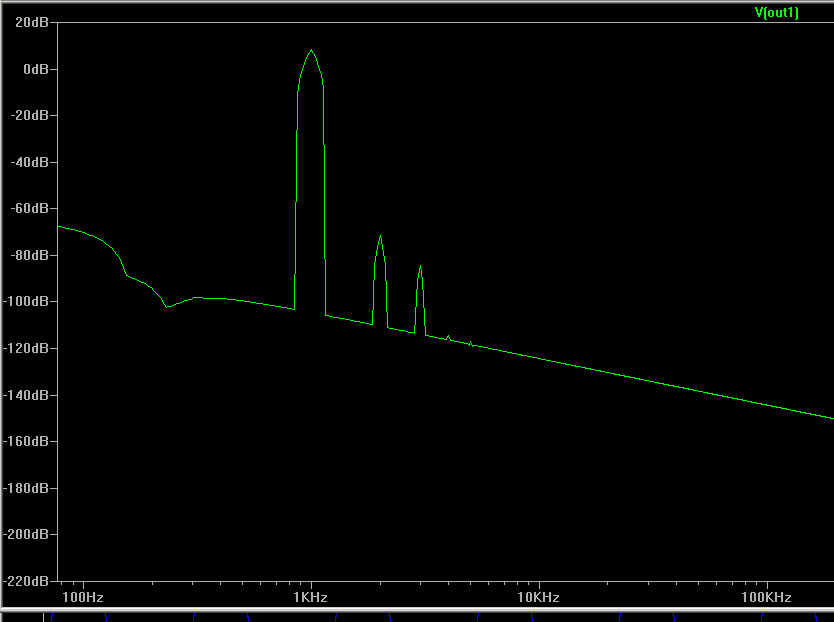Click the 100Hz frequency axis label
Viewport: 834px width, 622px height.
[83, 597]
